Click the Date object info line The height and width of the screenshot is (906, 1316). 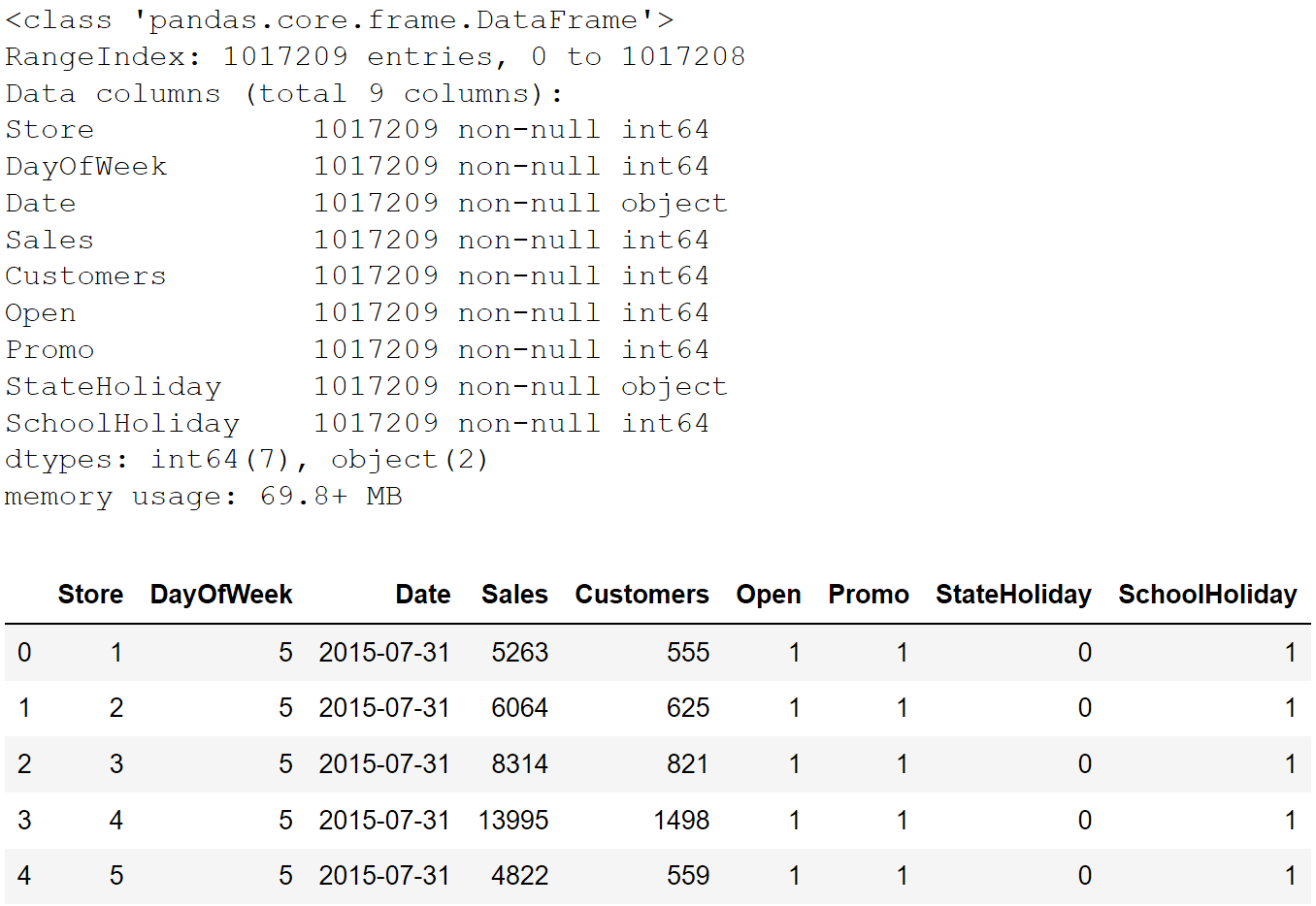click(366, 204)
